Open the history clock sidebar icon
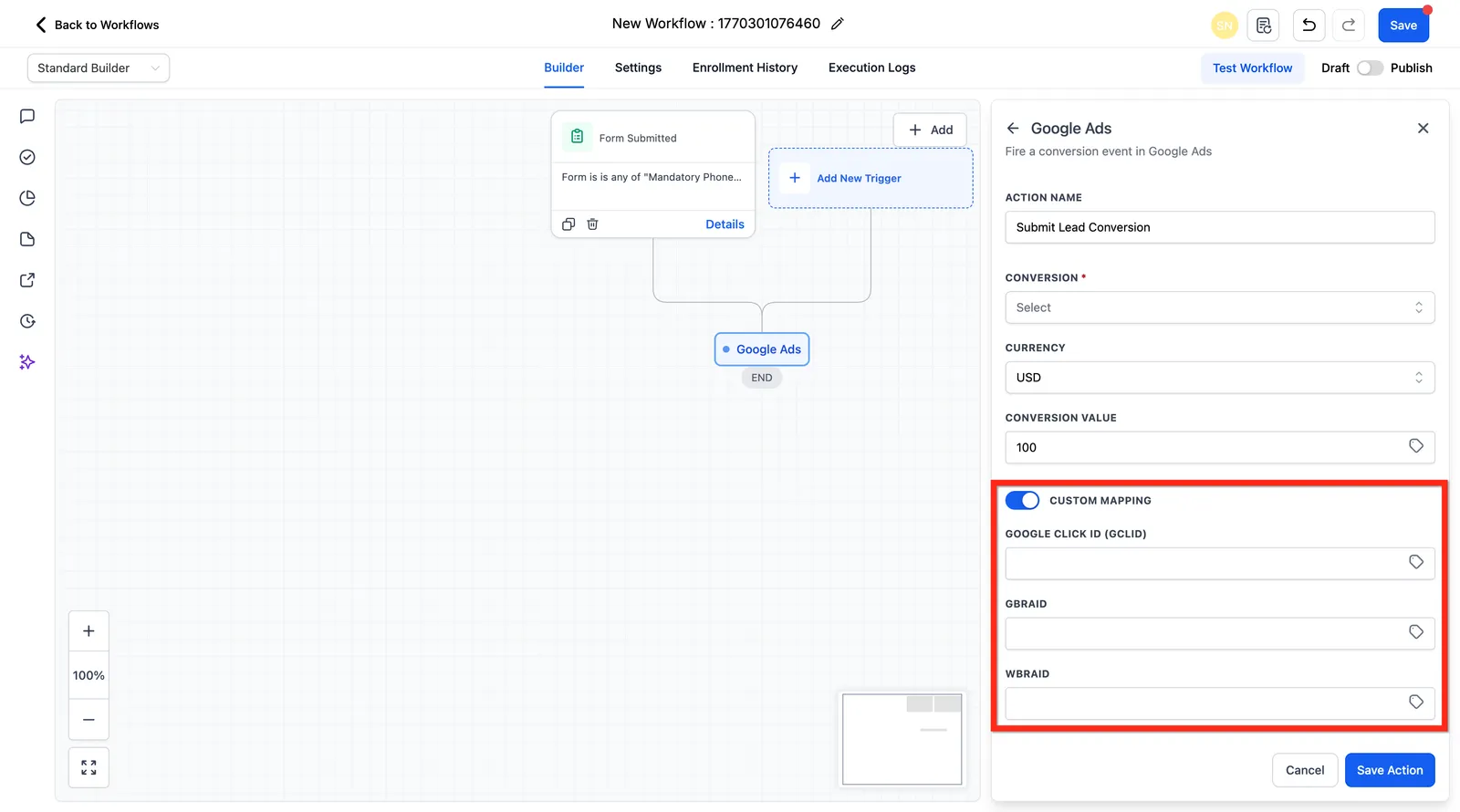The image size is (1460, 812). (x=27, y=321)
